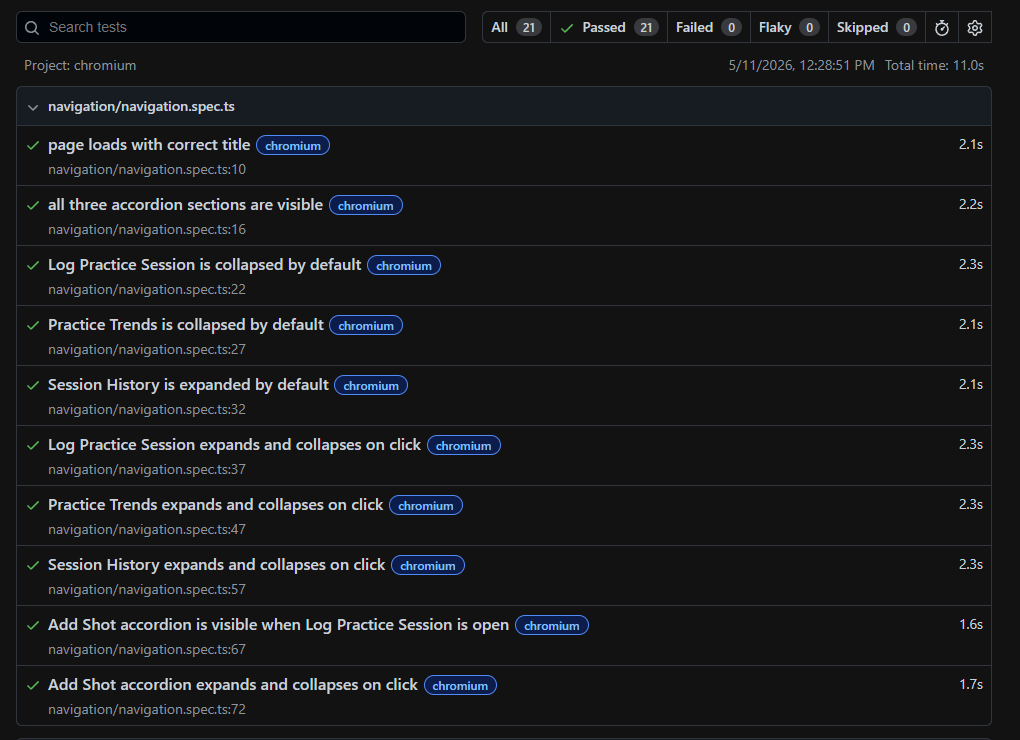Image resolution: width=1020 pixels, height=740 pixels.
Task: Filter by Failed 0 tests
Action: pos(708,27)
